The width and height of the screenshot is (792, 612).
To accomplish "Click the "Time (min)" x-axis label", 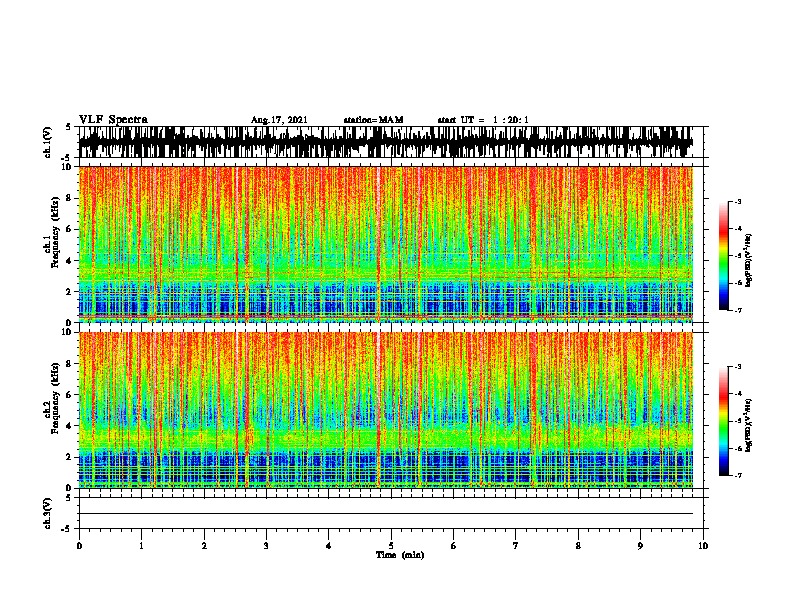I will pos(400,555).
